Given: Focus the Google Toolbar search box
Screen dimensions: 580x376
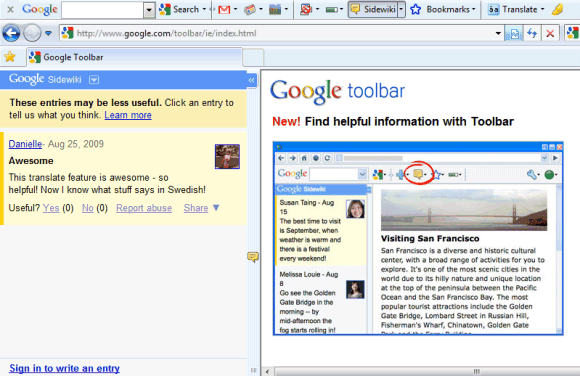Looking at the screenshot, I should point(102,10).
